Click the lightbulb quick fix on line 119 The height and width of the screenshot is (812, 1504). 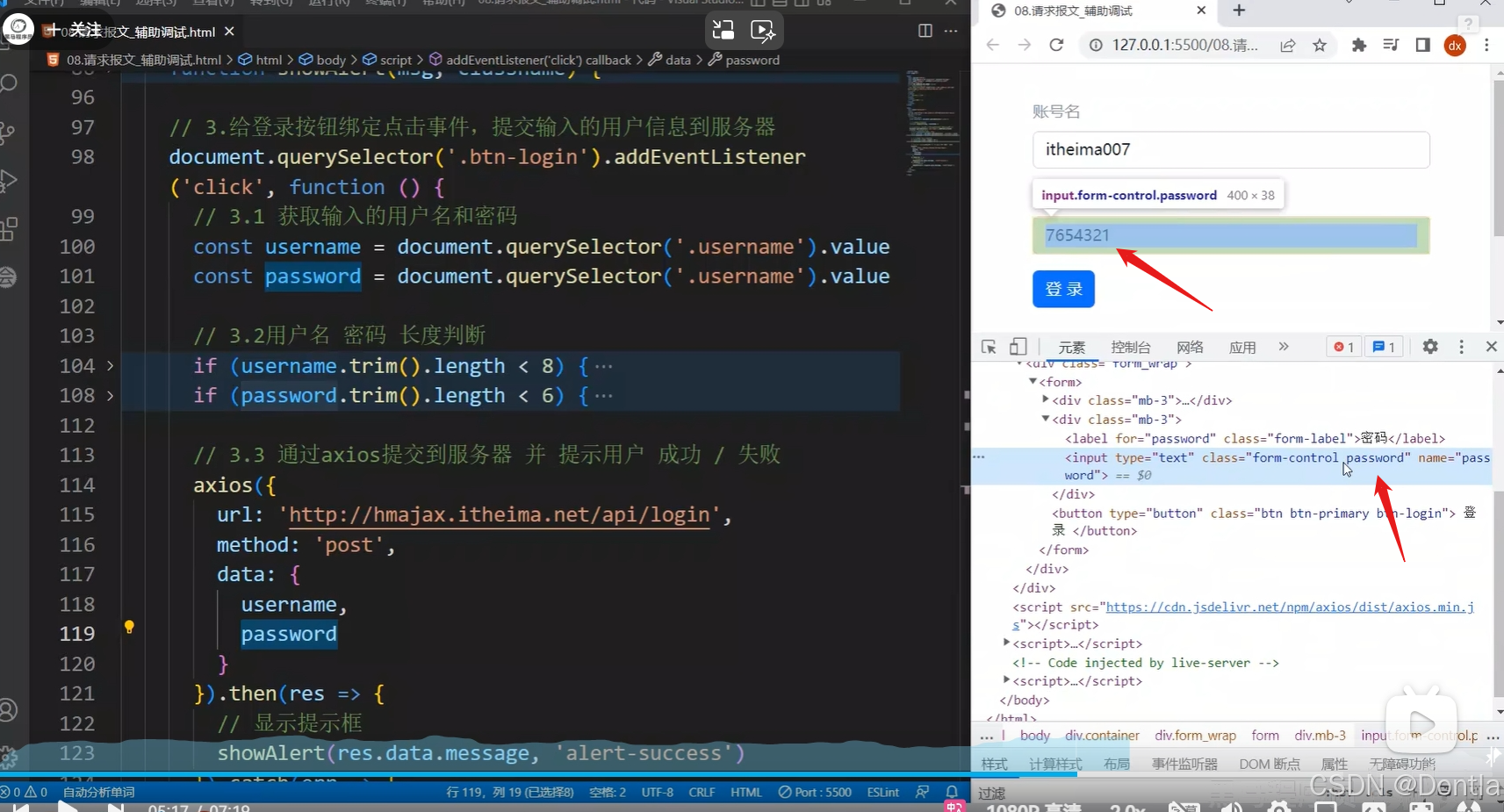[129, 627]
